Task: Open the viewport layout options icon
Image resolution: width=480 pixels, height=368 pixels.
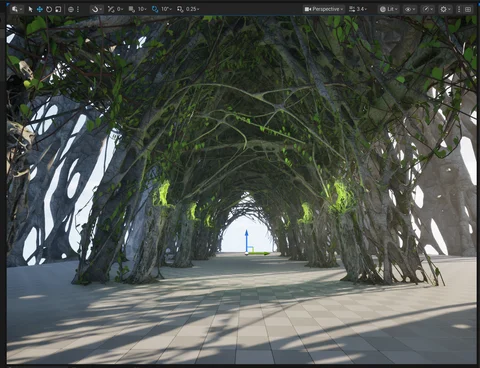Action: [468, 9]
